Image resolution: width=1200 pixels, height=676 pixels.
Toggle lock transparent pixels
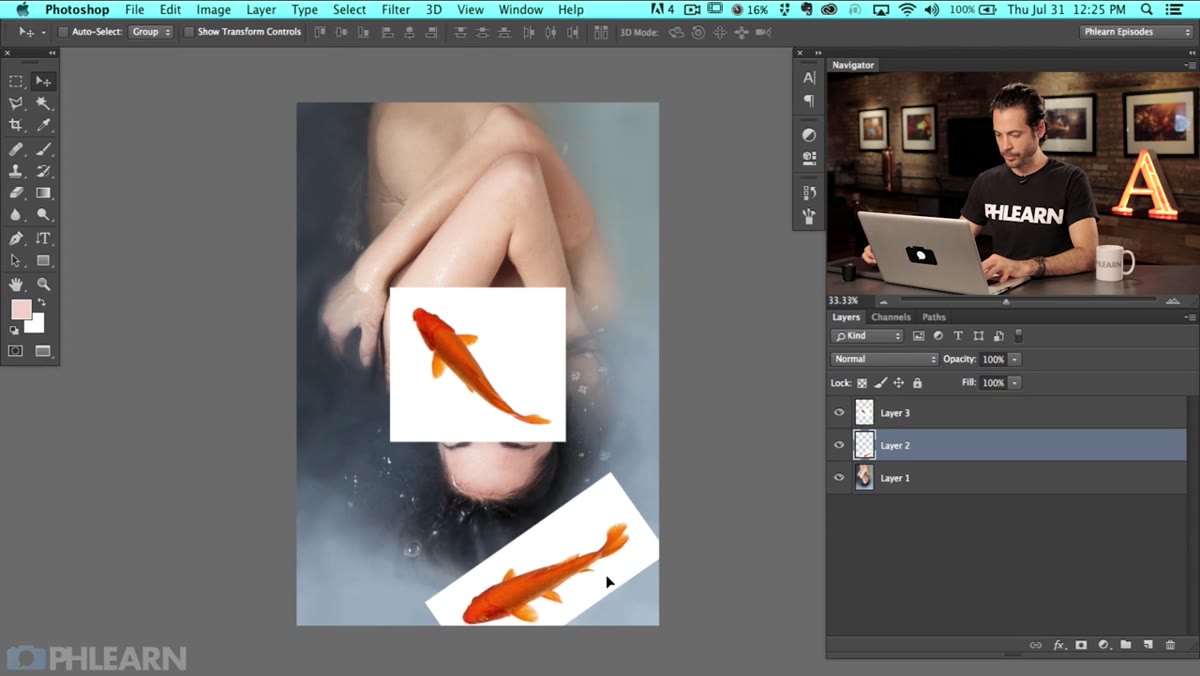862,383
